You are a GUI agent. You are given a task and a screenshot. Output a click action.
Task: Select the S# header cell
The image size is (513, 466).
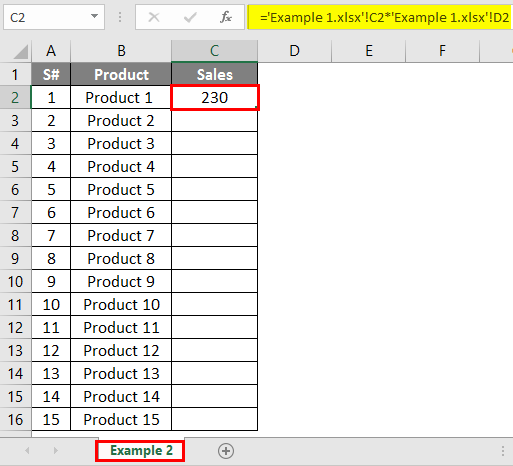tap(51, 74)
